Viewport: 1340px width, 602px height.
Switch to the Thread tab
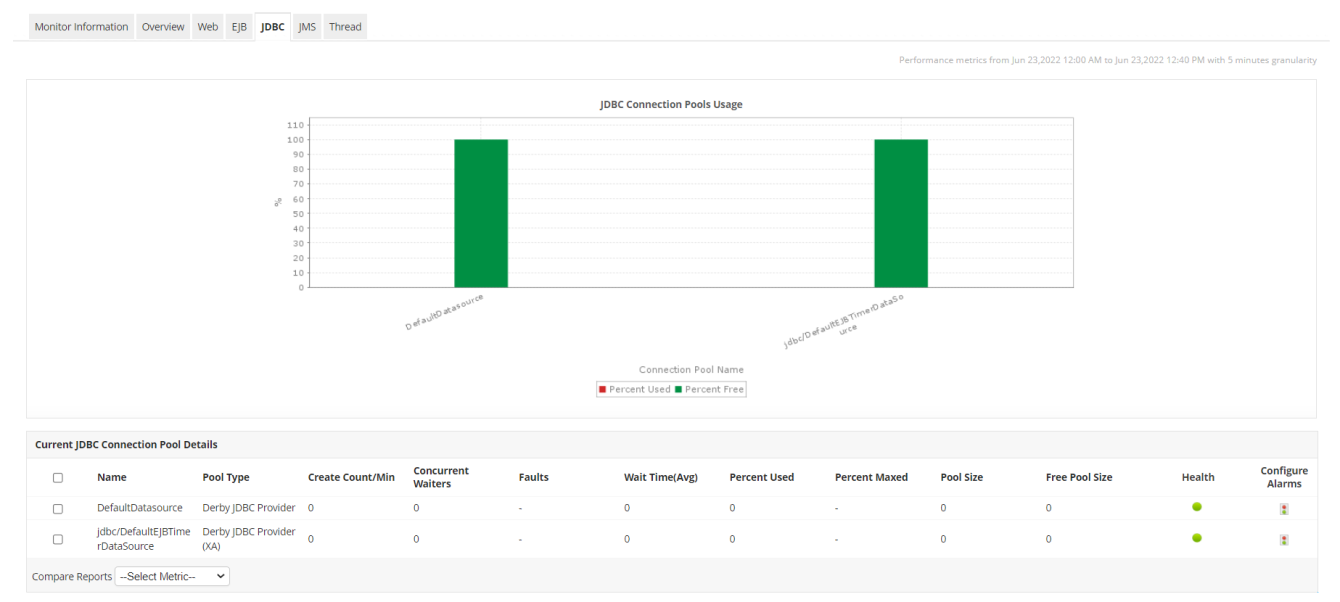[x=344, y=26]
